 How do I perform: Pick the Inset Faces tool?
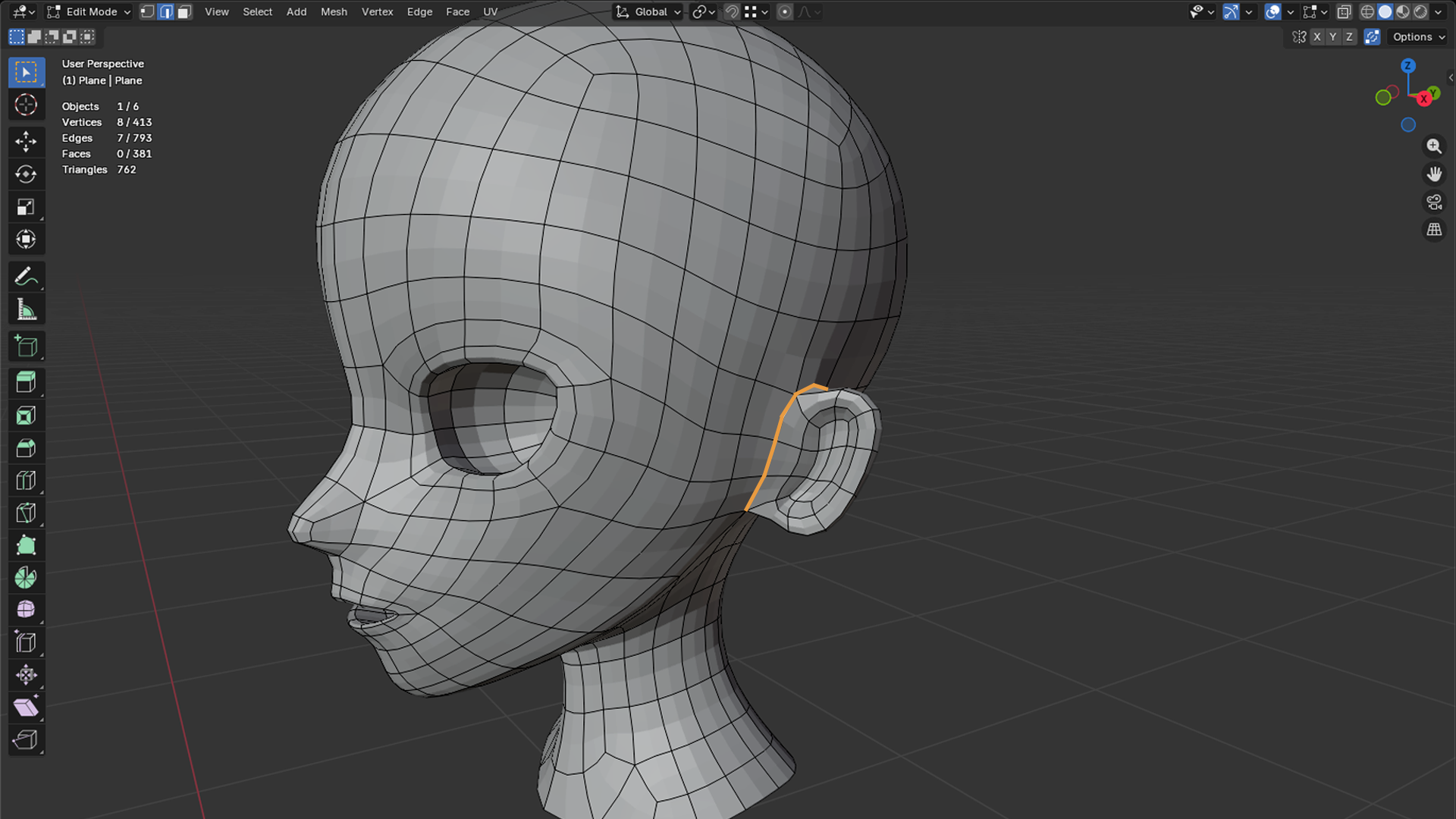26,416
